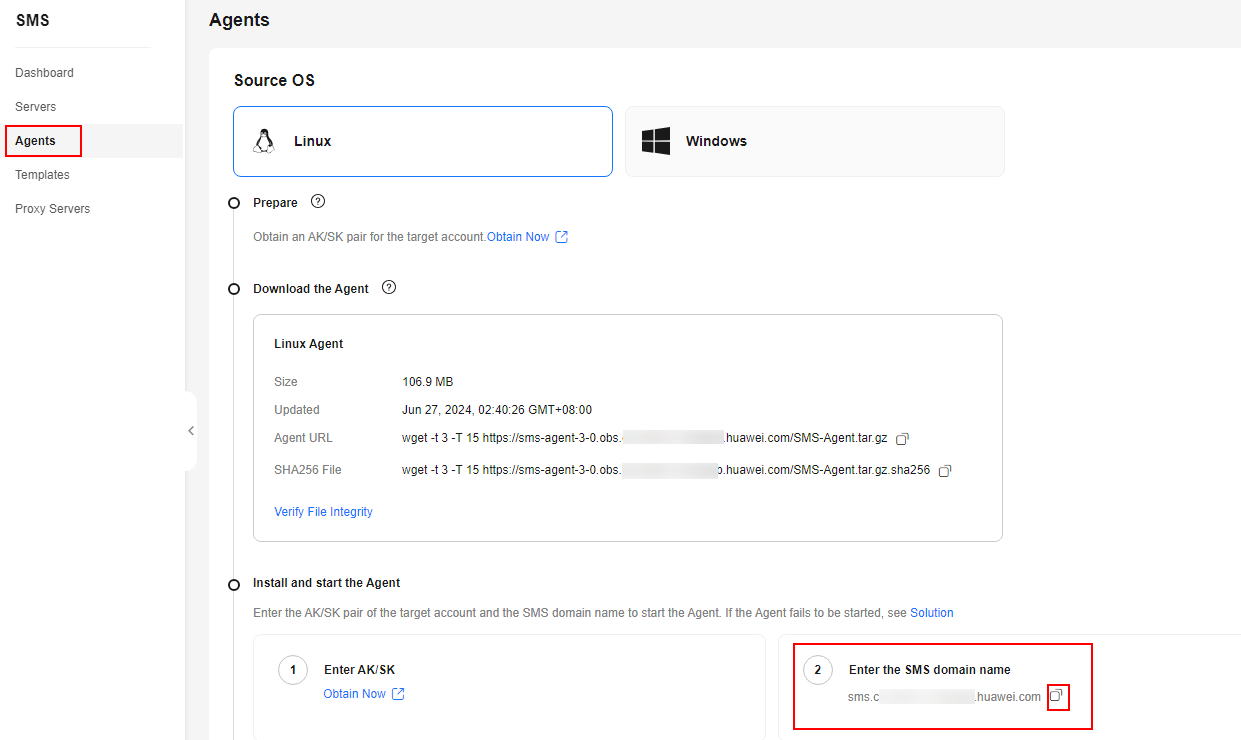1241x740 pixels.
Task: Click the Updated date Jun 27, 2024 value
Action: pyautogui.click(x=497, y=410)
